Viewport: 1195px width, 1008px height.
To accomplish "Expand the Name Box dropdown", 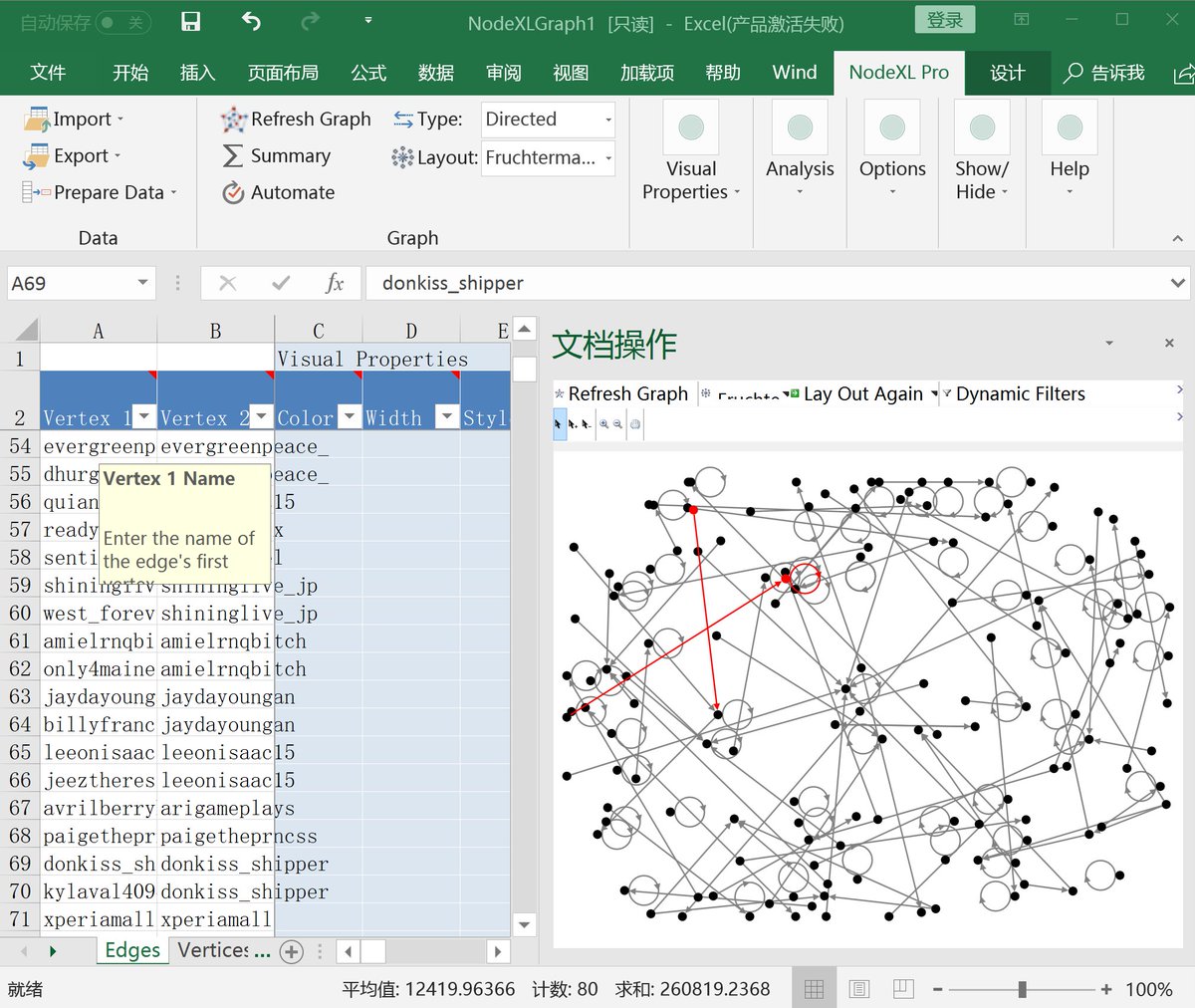I will [x=142, y=284].
